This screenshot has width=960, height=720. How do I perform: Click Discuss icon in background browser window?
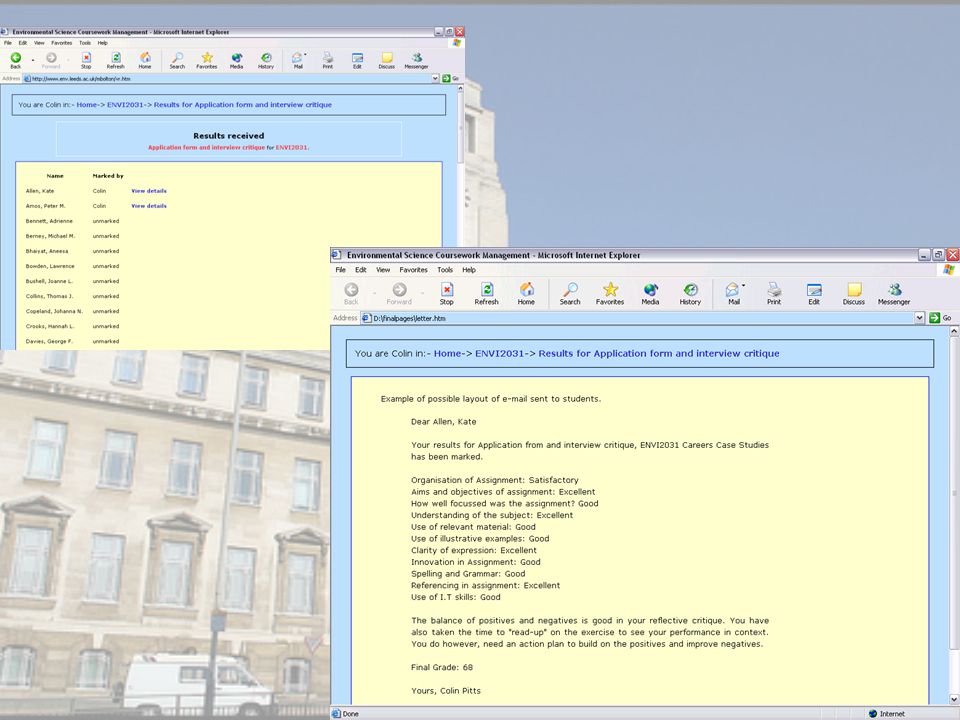[x=387, y=60]
